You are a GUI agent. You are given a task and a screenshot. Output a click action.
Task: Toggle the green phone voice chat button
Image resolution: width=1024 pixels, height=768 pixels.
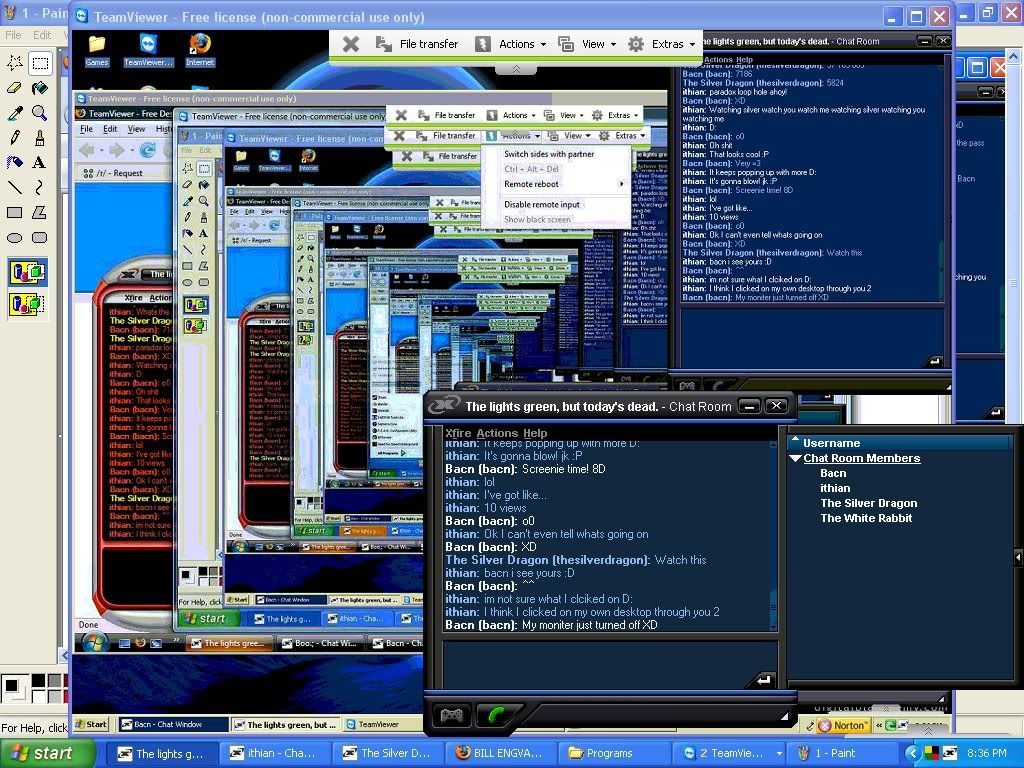tap(493, 715)
